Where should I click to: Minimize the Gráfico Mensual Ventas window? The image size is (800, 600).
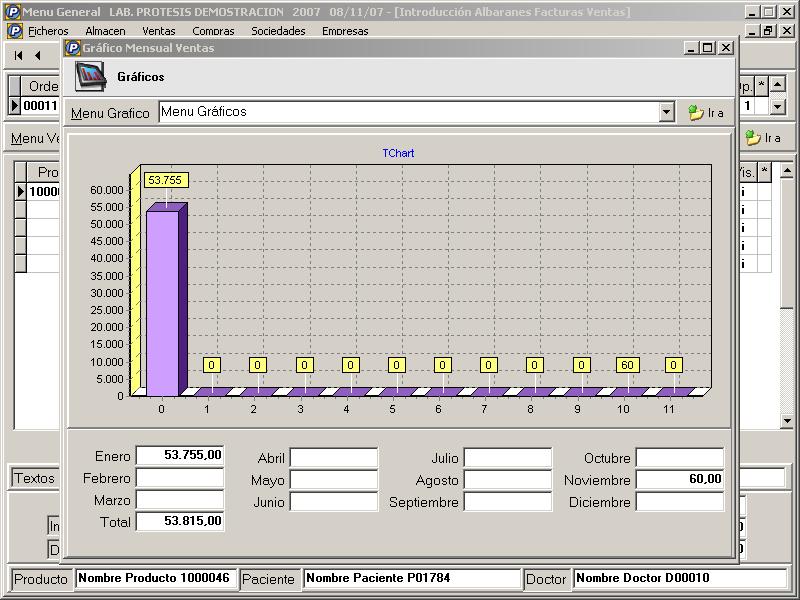(x=691, y=48)
